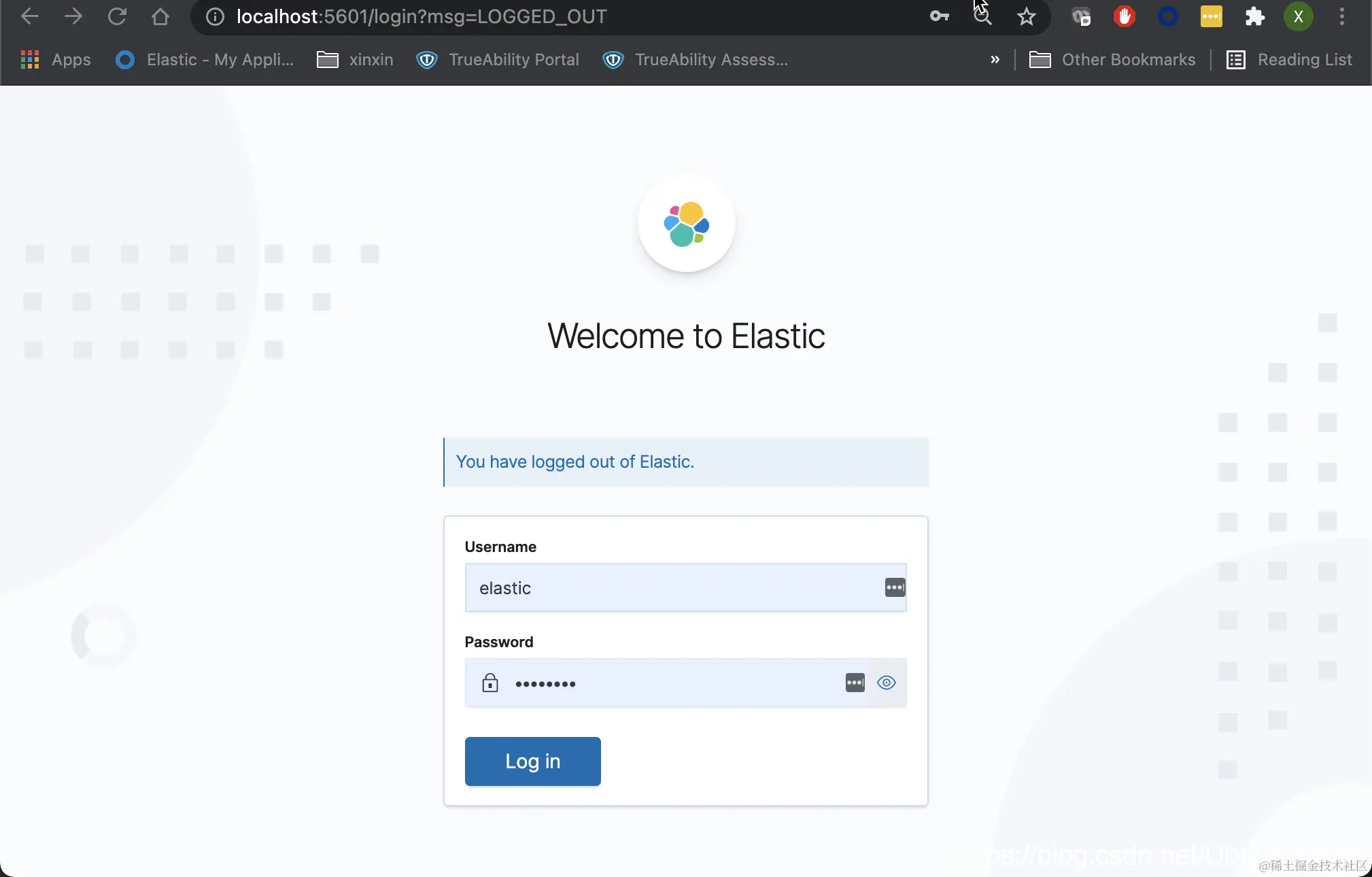Click the home icon in toolbar

160,16
